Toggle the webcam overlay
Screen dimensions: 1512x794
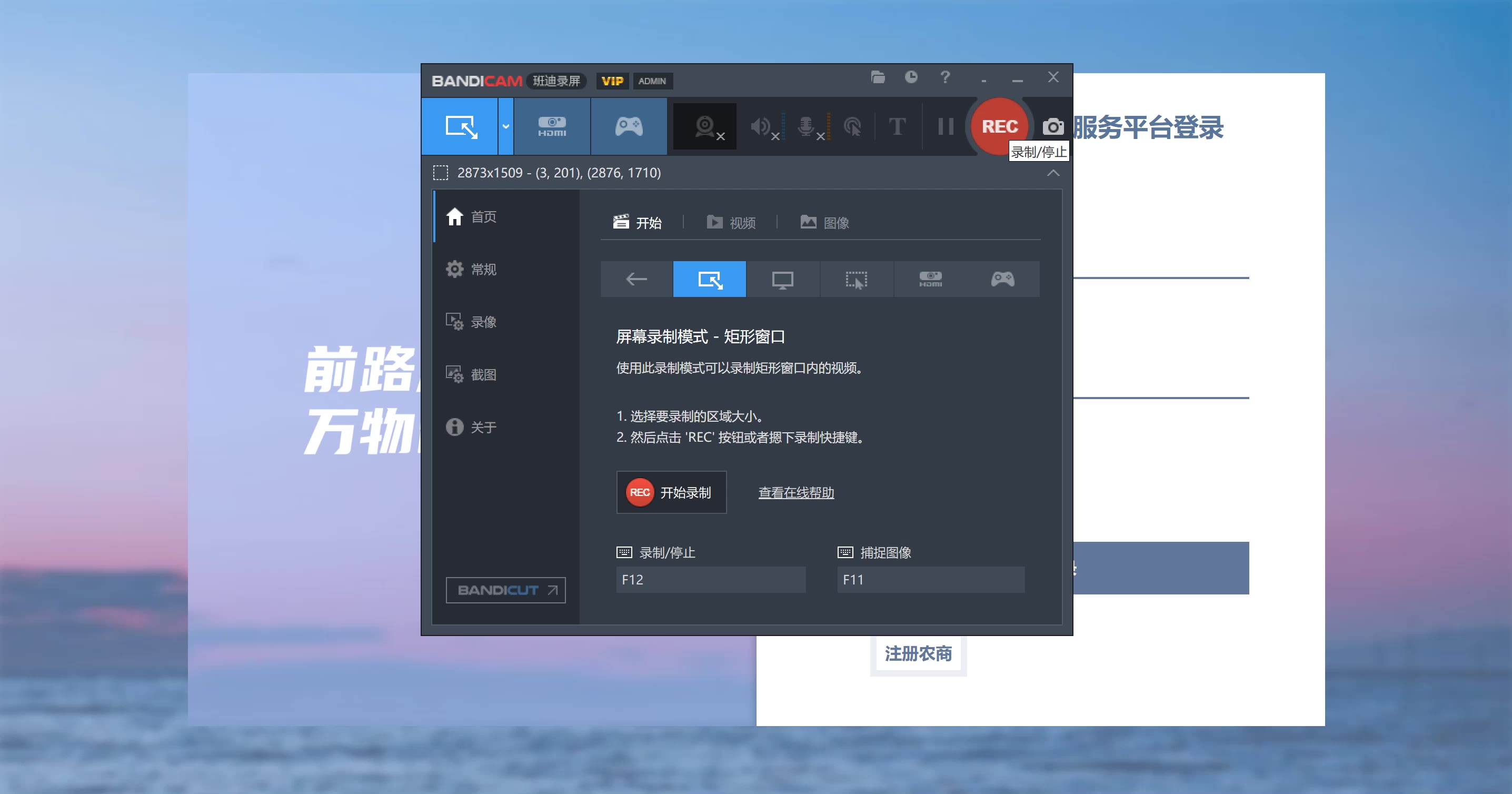pos(705,126)
